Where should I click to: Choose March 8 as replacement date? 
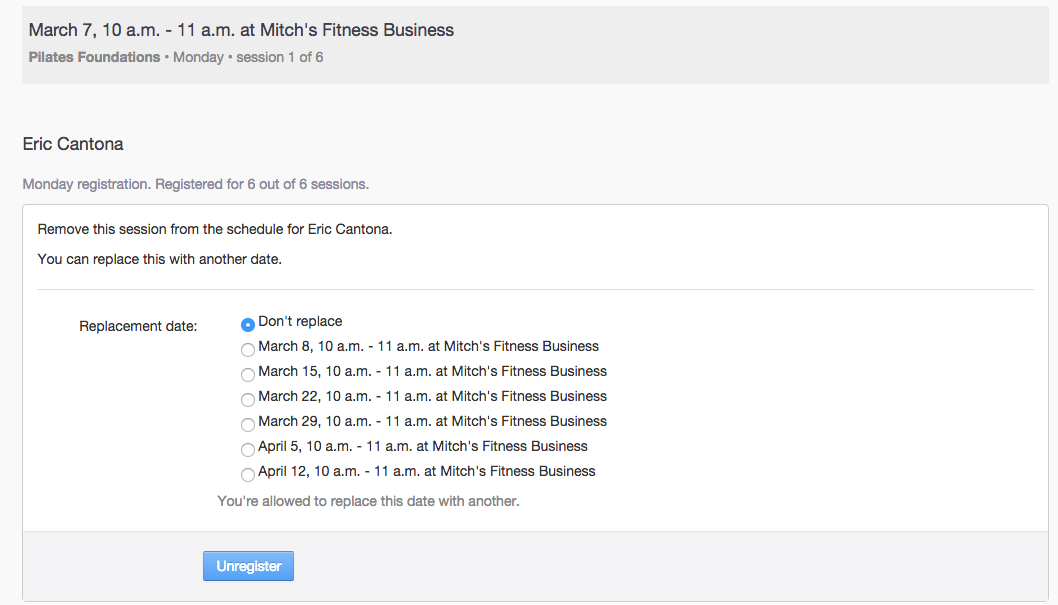coord(248,349)
